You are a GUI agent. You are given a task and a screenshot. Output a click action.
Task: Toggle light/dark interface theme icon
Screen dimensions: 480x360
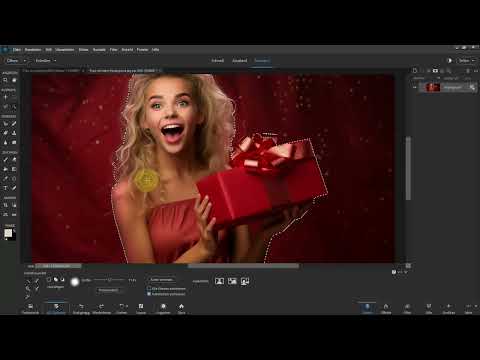pos(449,61)
